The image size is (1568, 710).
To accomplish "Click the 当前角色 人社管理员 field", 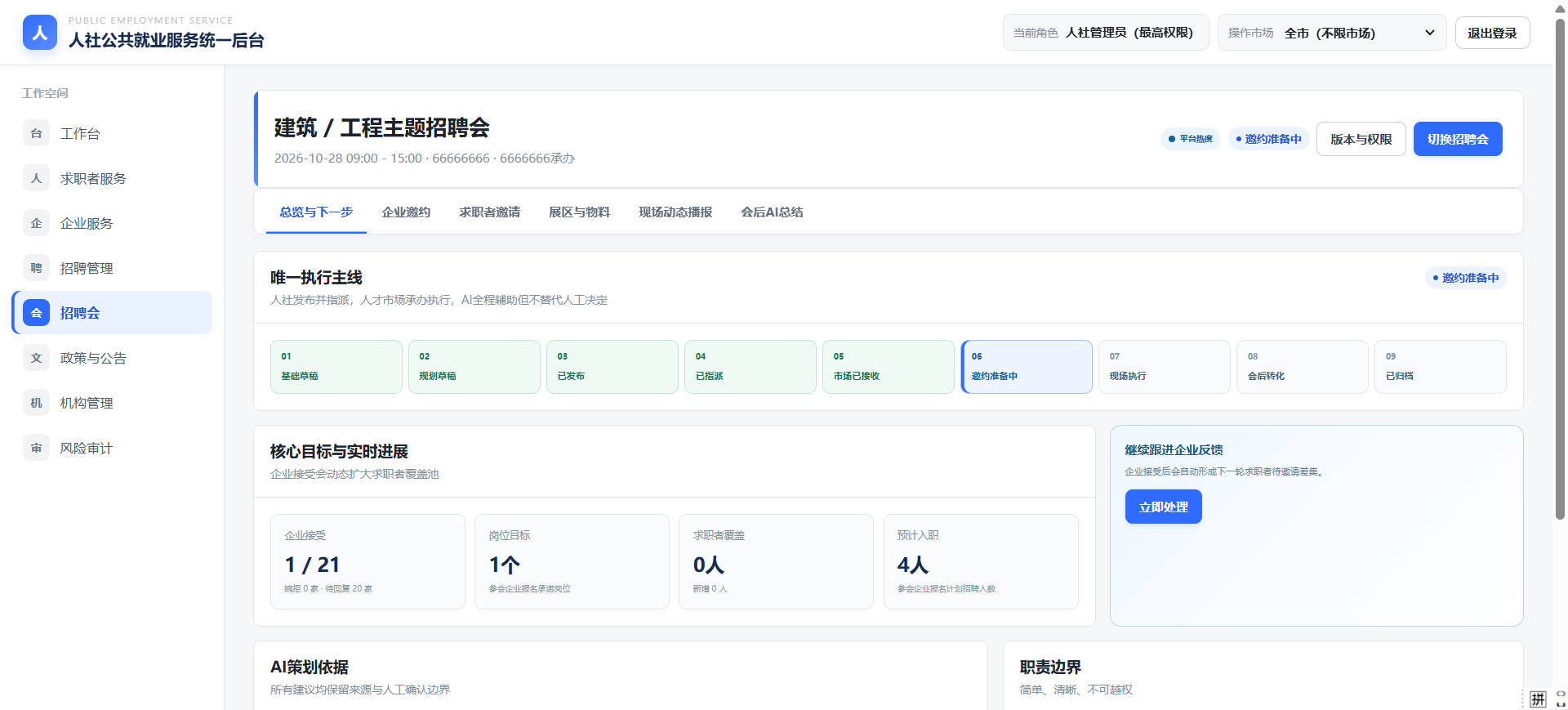I will (x=1106, y=33).
